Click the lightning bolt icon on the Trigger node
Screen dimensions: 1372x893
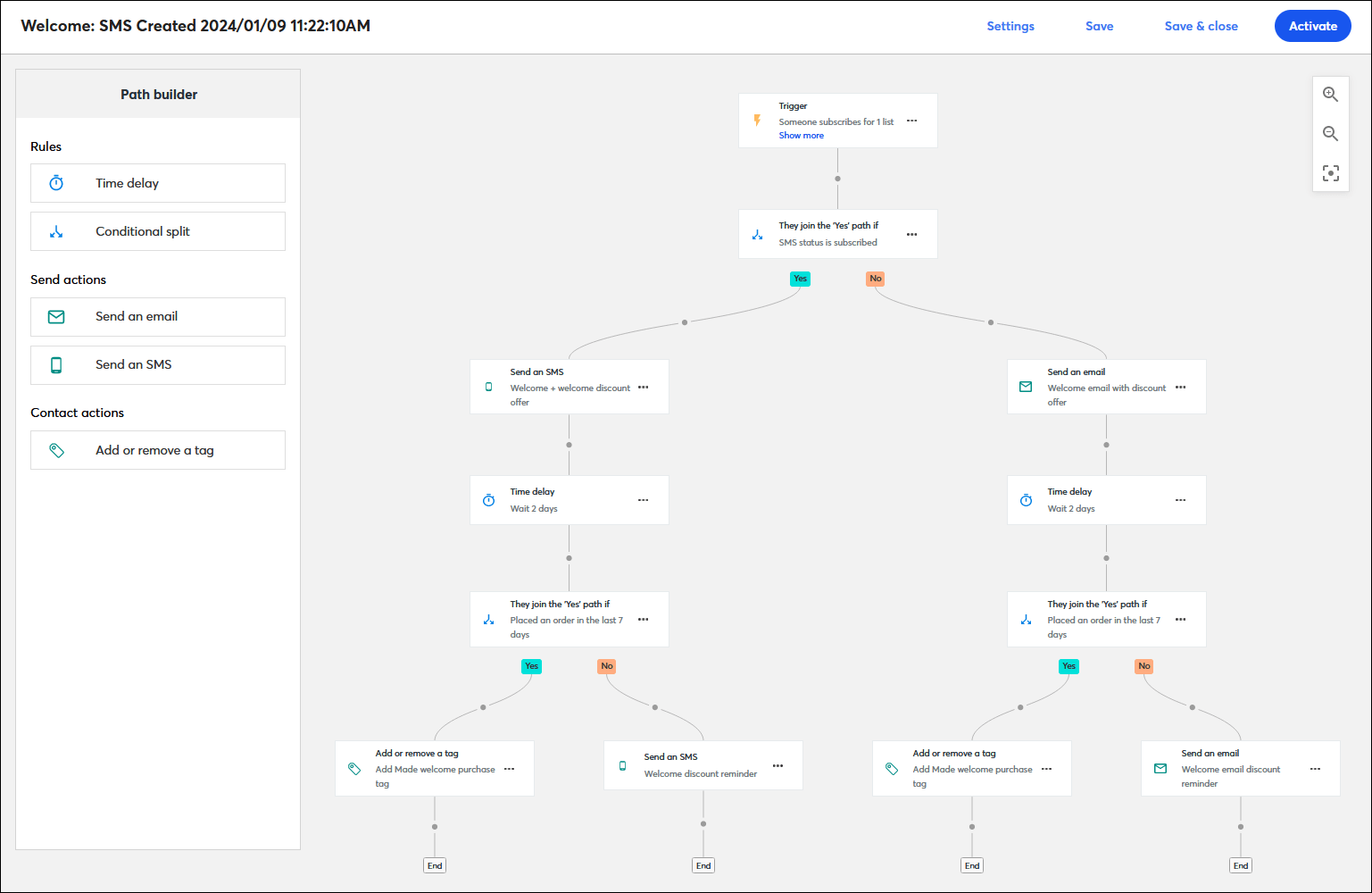tap(757, 120)
